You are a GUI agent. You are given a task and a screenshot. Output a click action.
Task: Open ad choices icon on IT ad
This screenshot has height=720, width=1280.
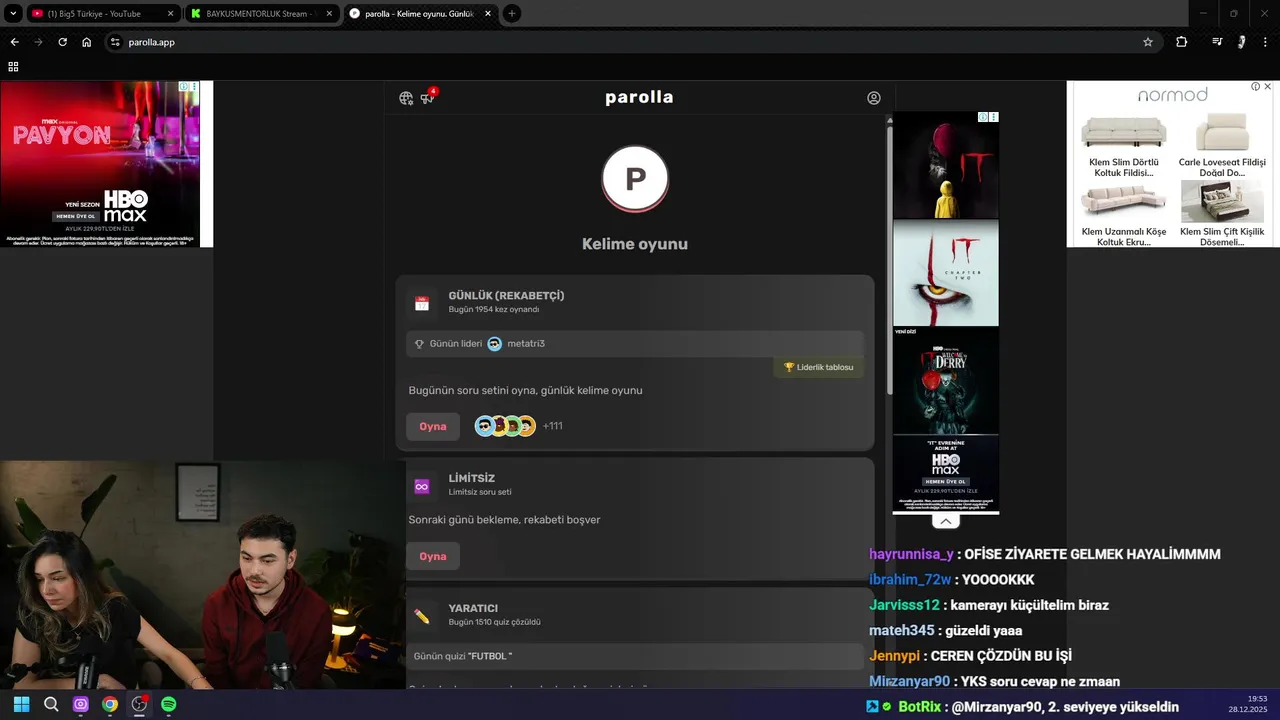(983, 117)
